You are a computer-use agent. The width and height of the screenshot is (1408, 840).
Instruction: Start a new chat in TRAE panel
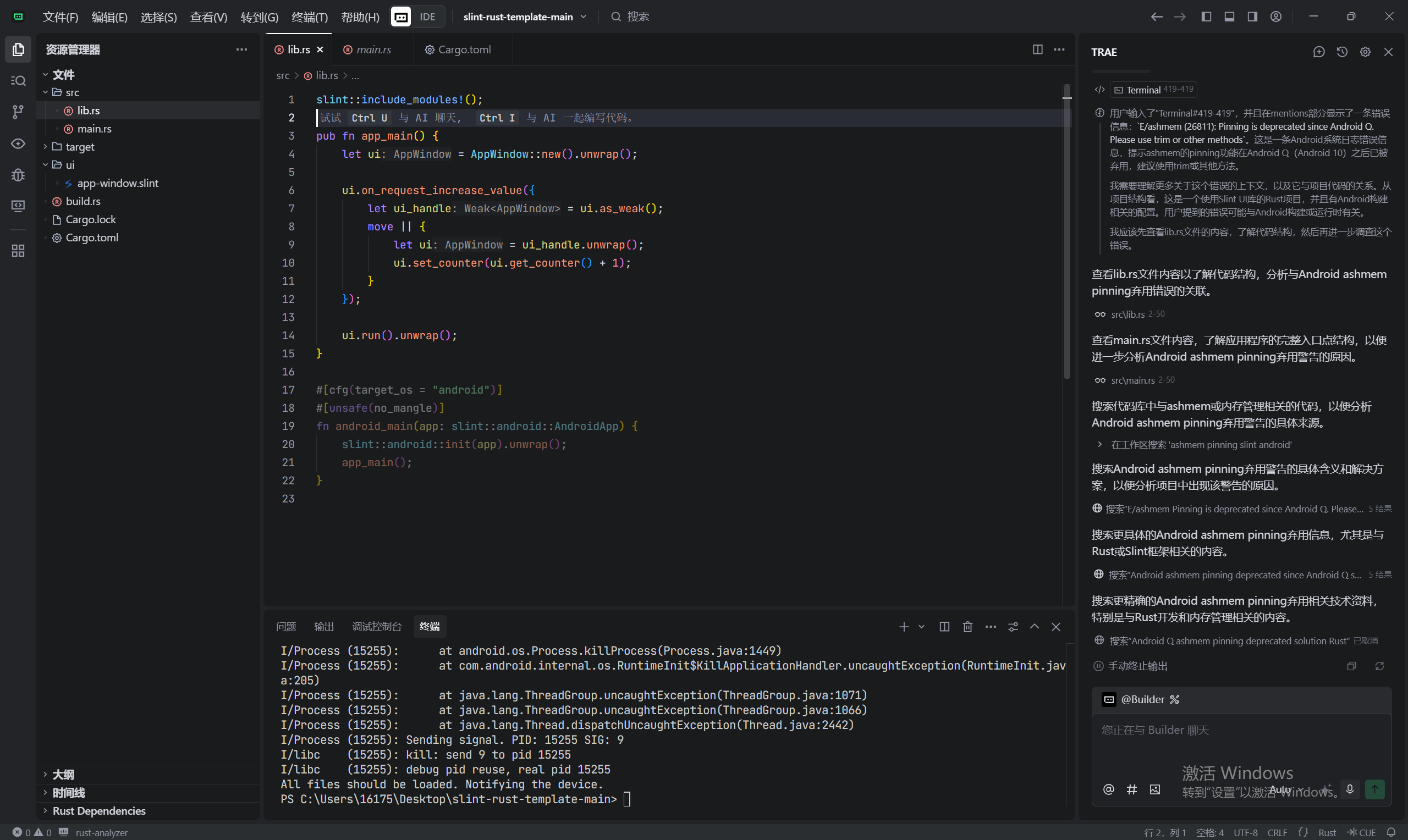coord(1318,52)
